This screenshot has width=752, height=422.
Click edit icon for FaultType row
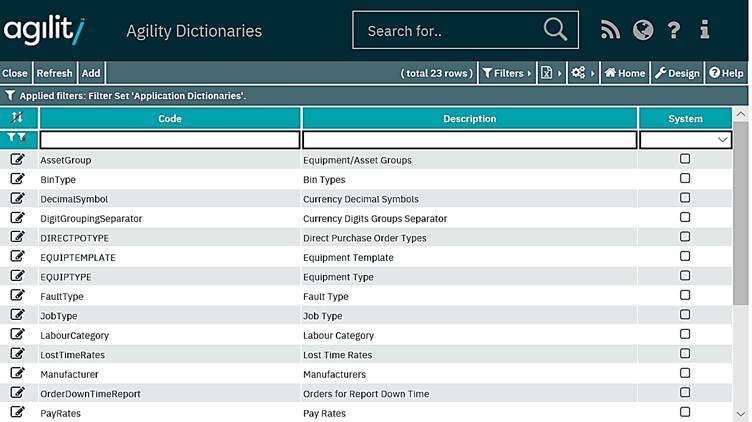pos(17,296)
